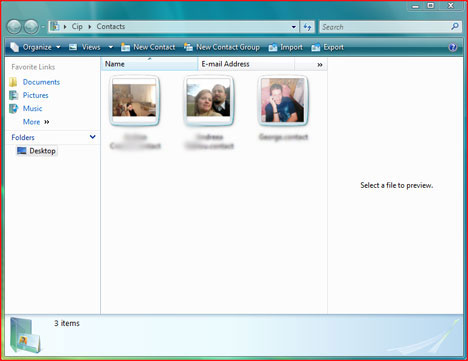Screen dimensions: 468x361
Task: Select the George contact thumbnail
Action: click(x=283, y=100)
